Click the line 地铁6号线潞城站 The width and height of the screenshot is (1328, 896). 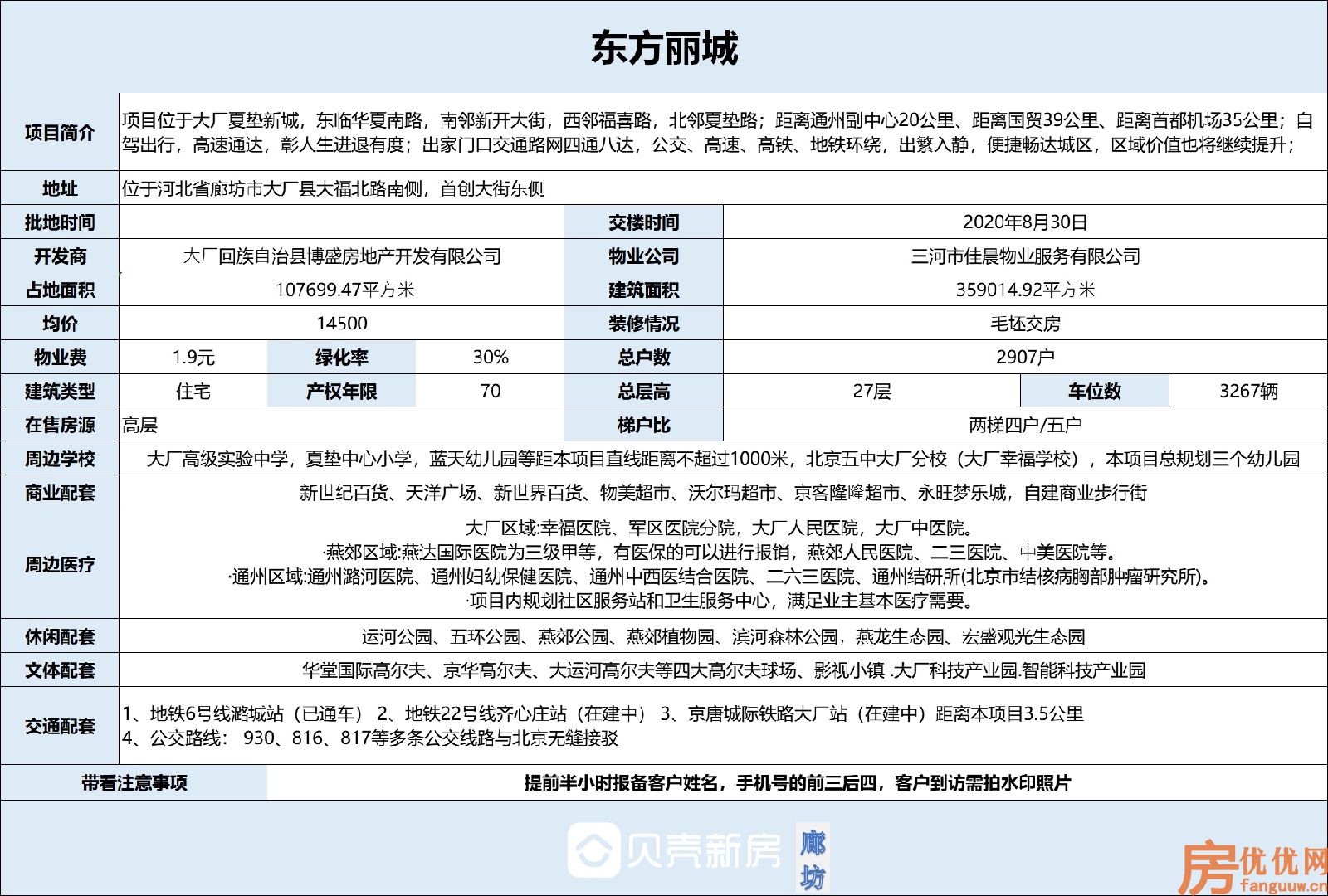(603, 713)
